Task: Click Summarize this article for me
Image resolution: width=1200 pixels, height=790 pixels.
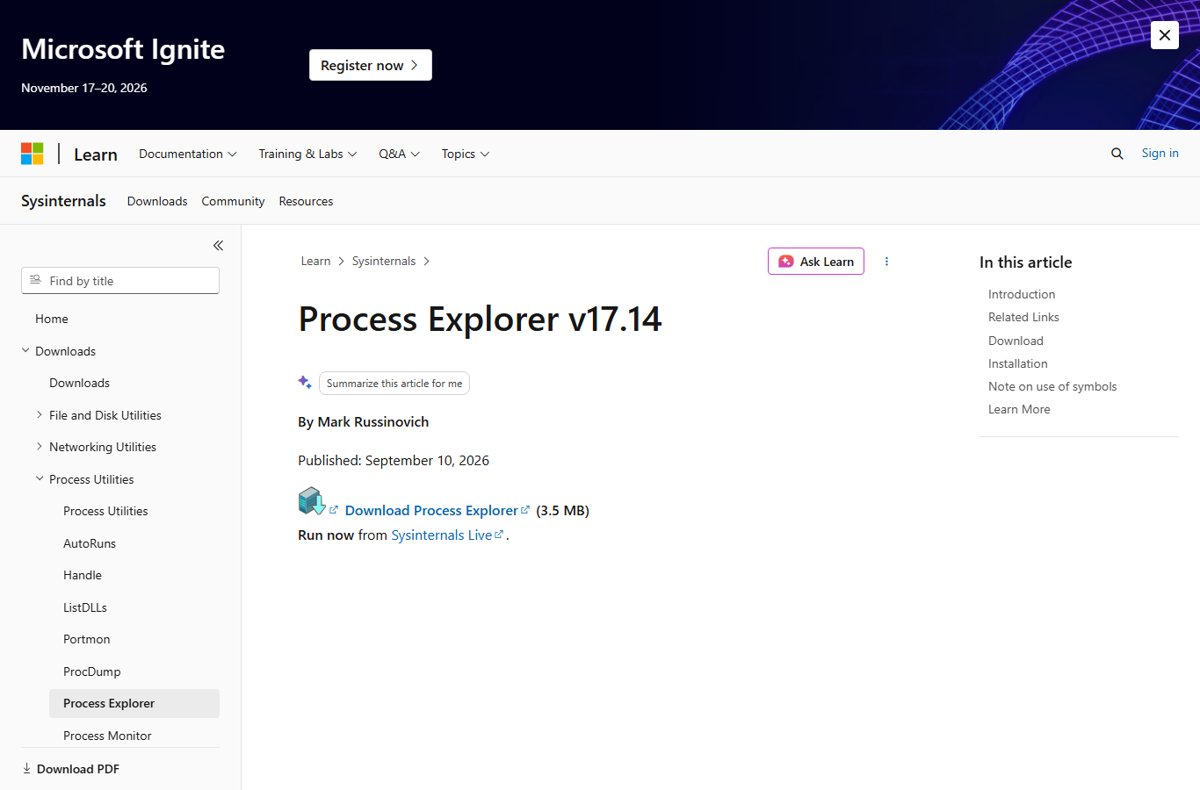Action: (x=394, y=383)
